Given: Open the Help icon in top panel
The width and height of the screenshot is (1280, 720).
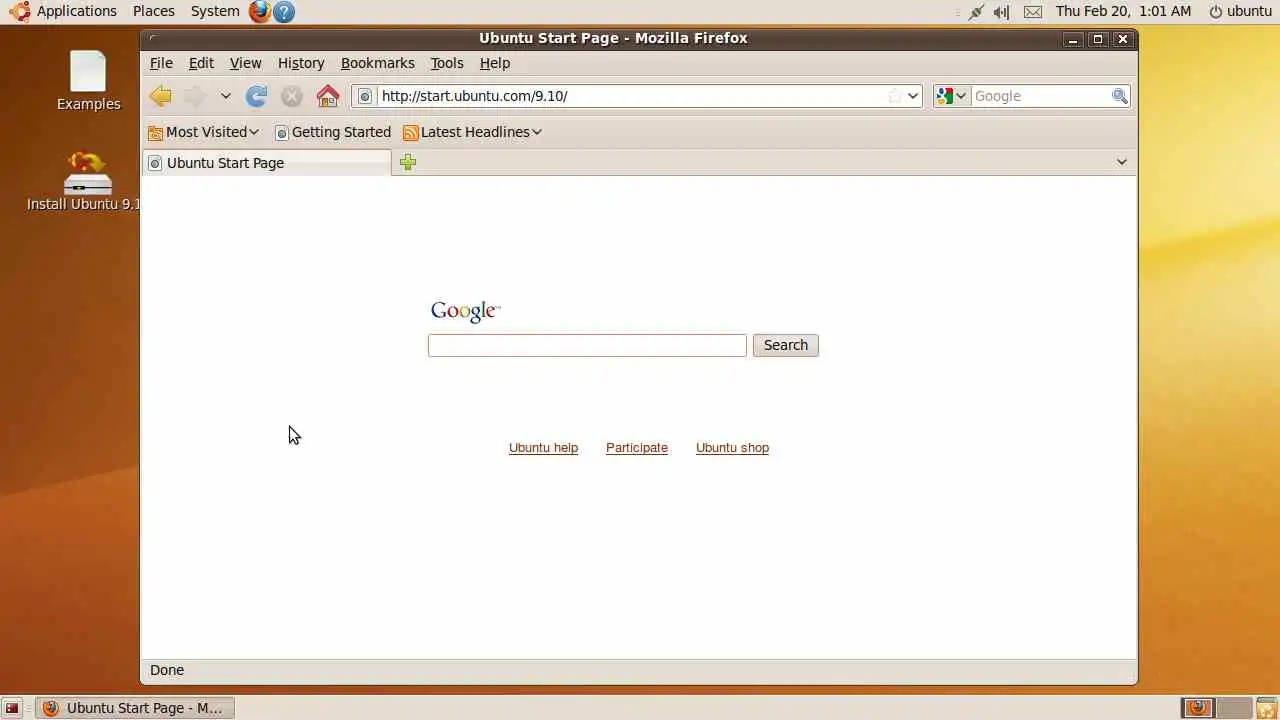Looking at the screenshot, I should click(x=284, y=11).
